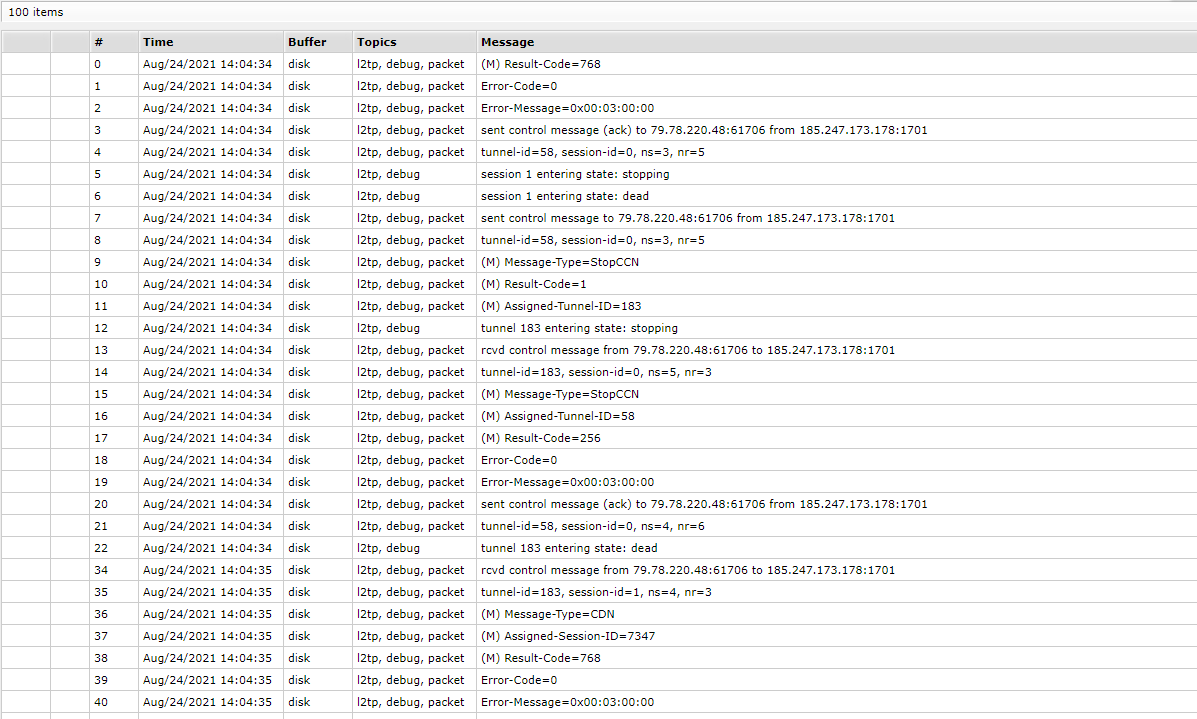This screenshot has width=1197, height=719.
Task: Sort entries by the Time column header
Action: [x=158, y=42]
